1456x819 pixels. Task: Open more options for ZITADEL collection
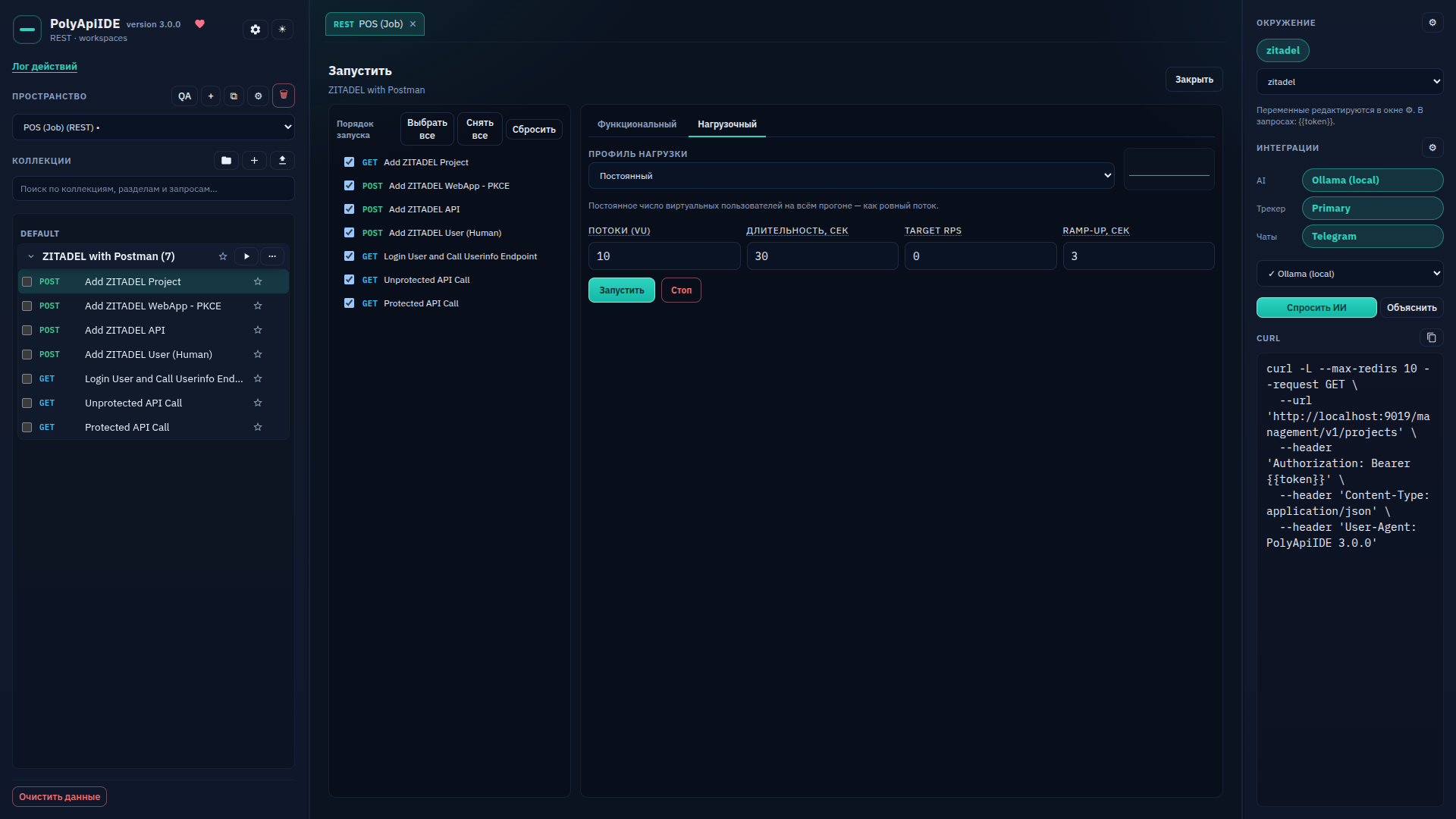272,256
